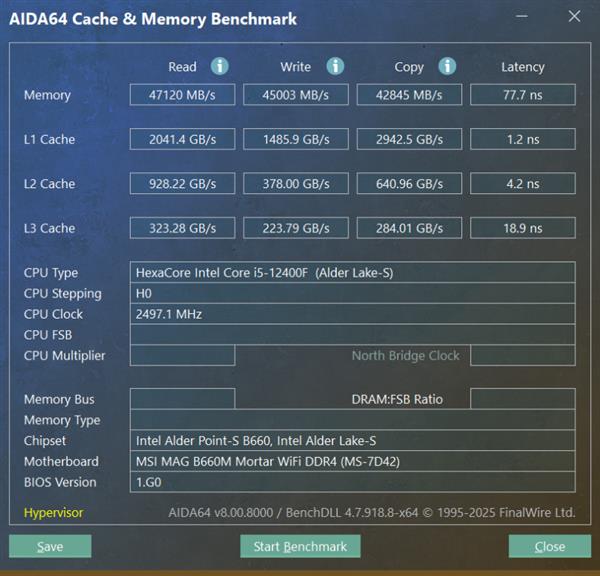Select the L2 Cache Write value 378.00 GB/s
600x576 pixels.
click(x=296, y=183)
